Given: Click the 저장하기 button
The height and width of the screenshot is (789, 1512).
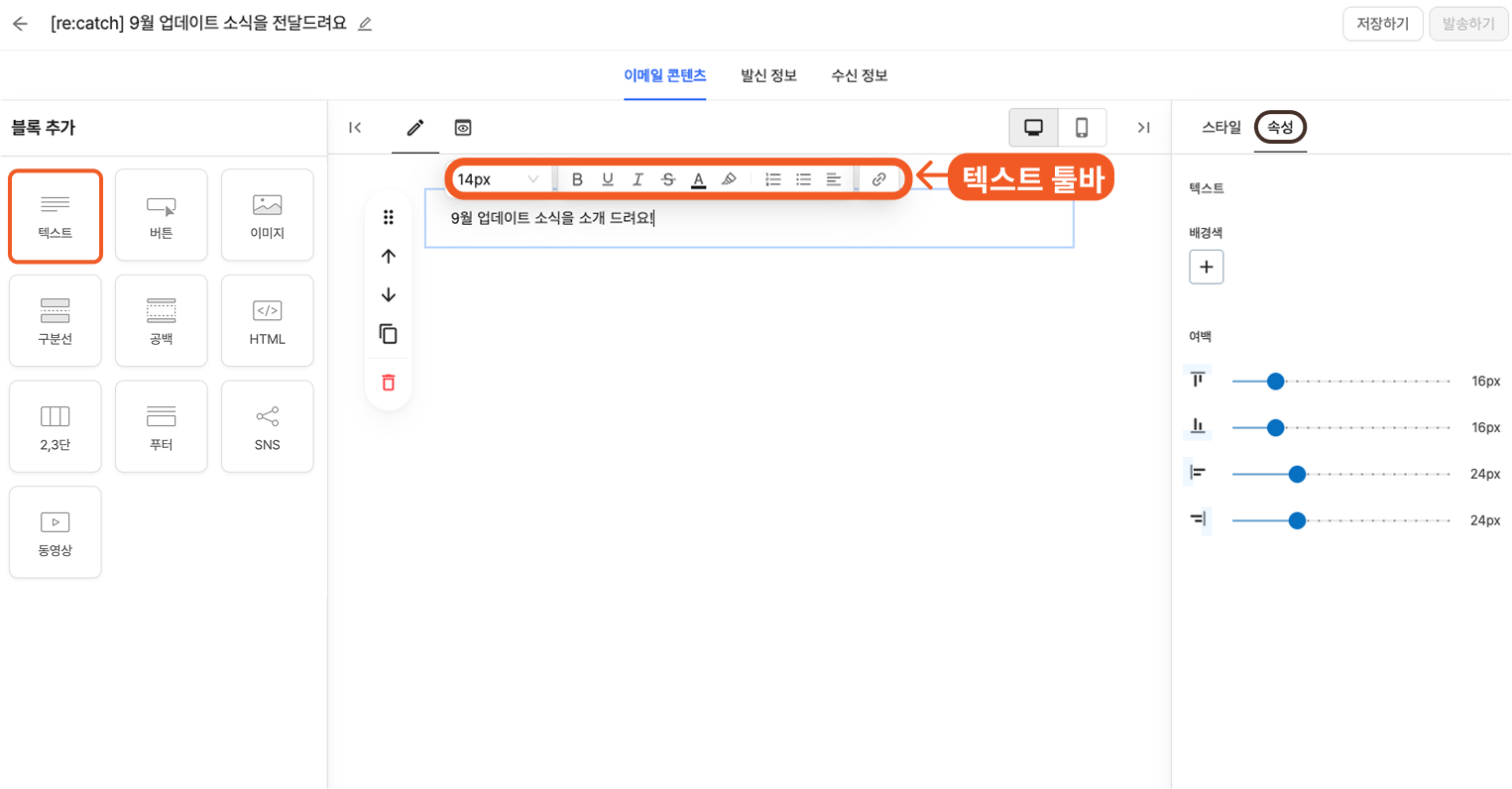Looking at the screenshot, I should click(x=1382, y=24).
